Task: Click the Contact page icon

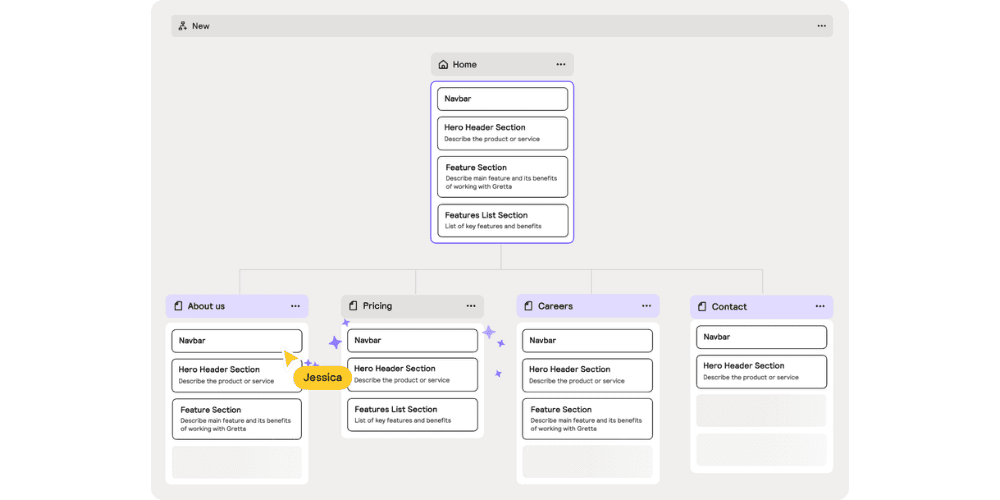Action: pos(702,307)
